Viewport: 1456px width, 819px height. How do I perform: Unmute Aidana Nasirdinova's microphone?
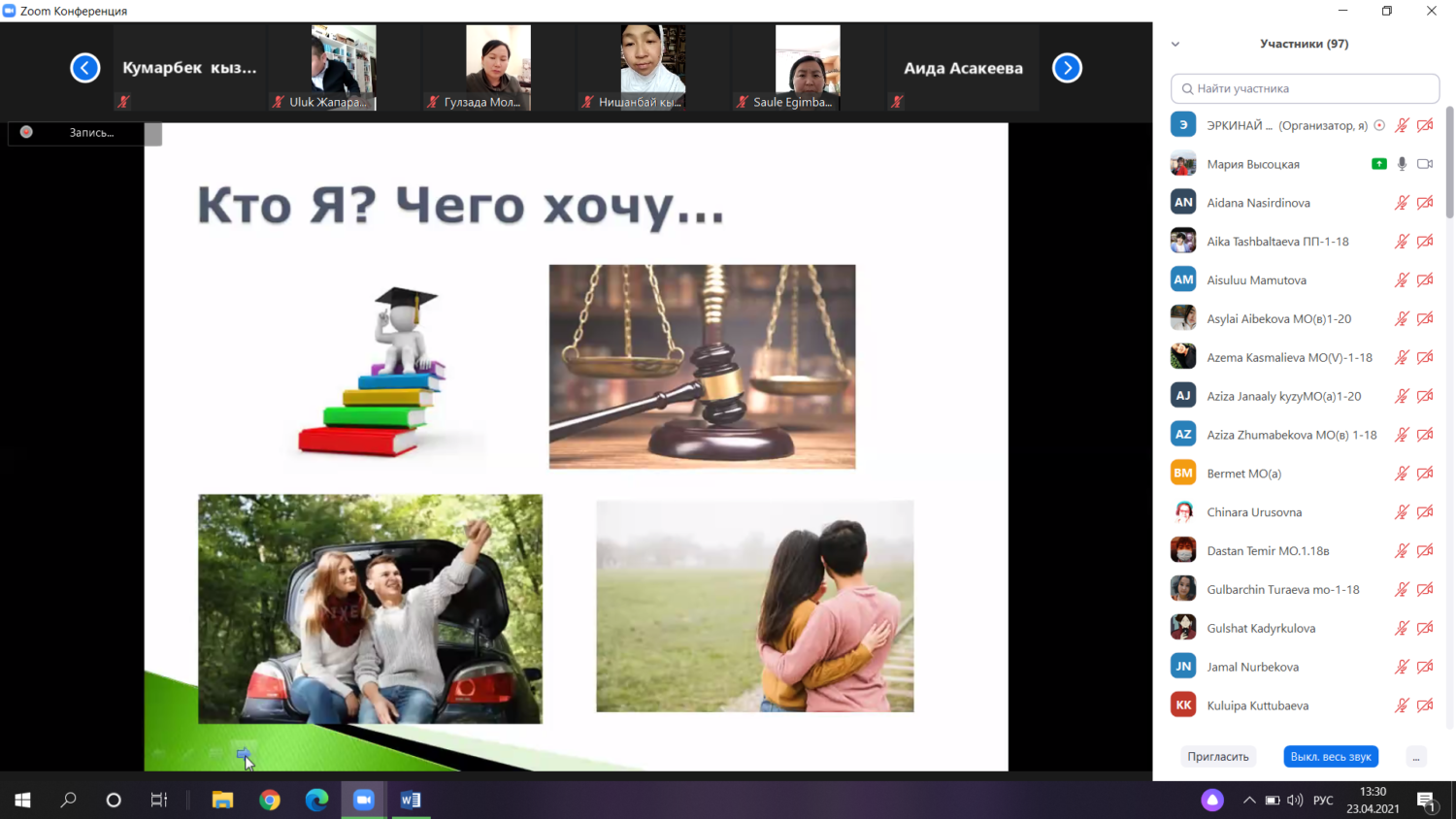(1402, 203)
